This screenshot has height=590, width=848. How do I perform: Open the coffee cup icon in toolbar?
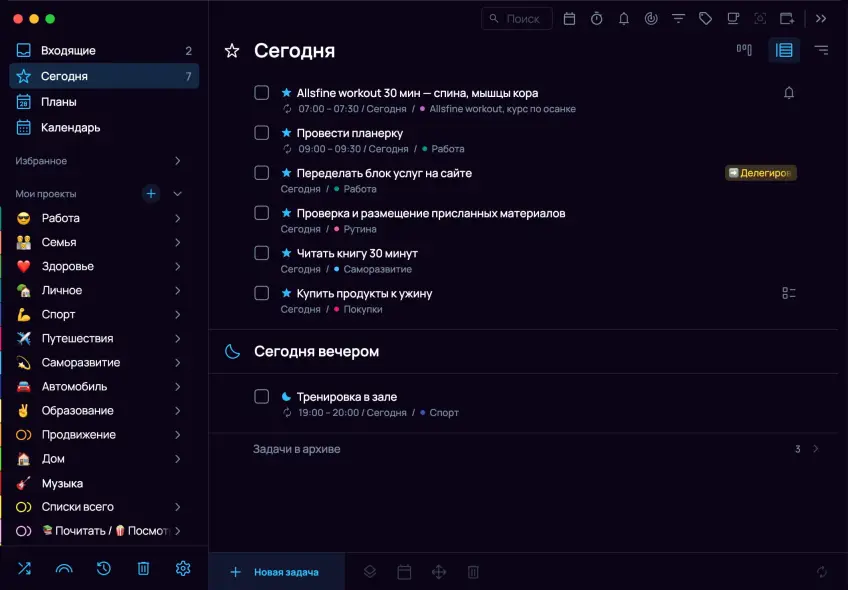(x=733, y=19)
